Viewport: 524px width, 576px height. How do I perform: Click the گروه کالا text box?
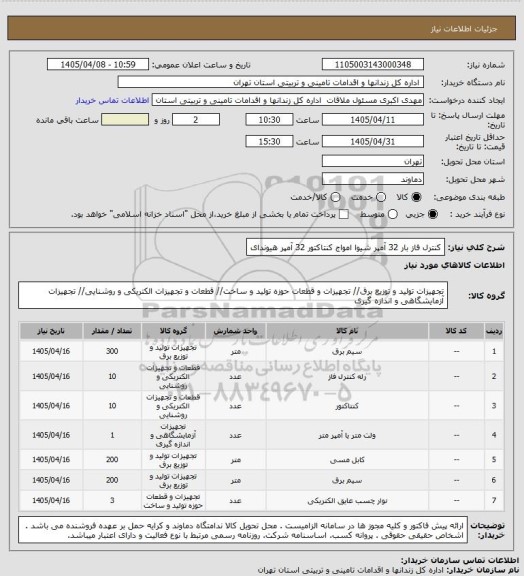coord(233,295)
